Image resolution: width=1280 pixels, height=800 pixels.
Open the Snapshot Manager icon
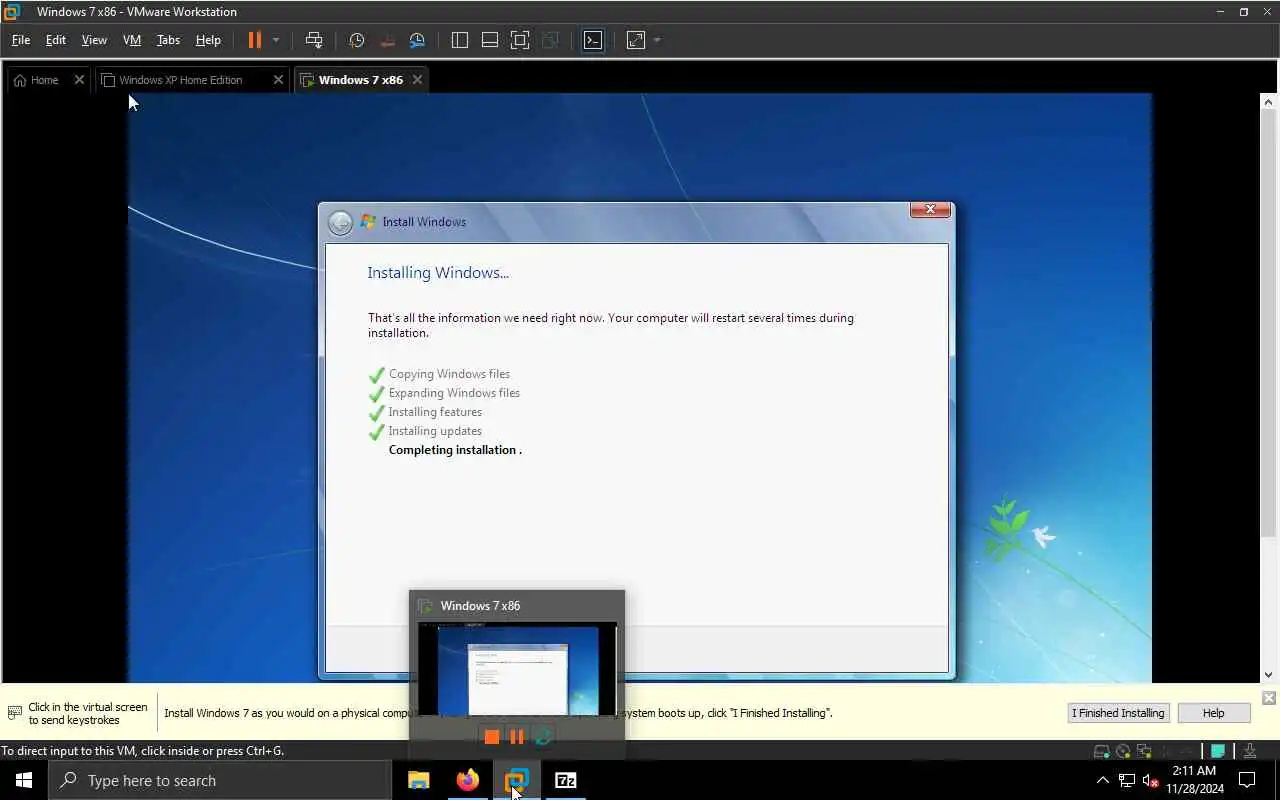(x=417, y=40)
